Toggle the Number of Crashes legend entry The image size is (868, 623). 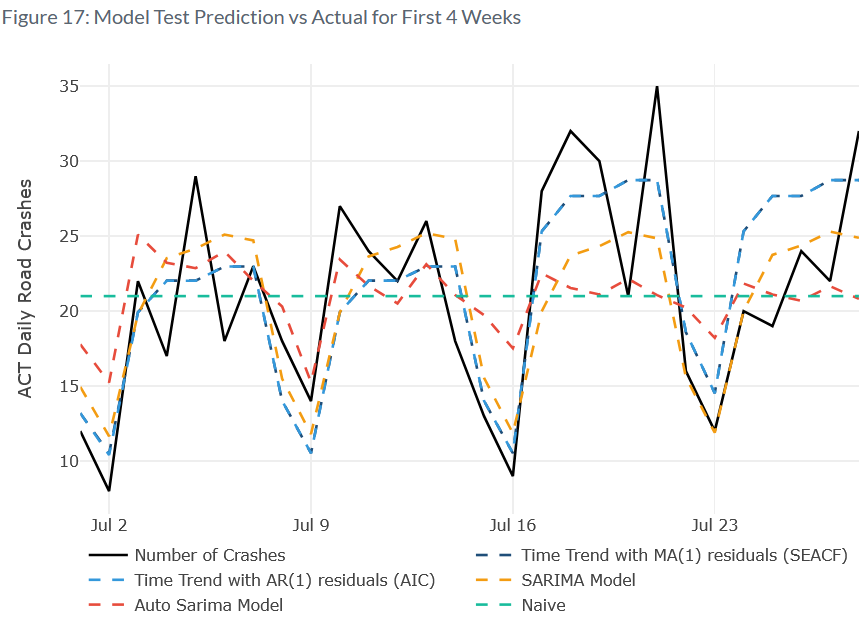[x=209, y=555]
